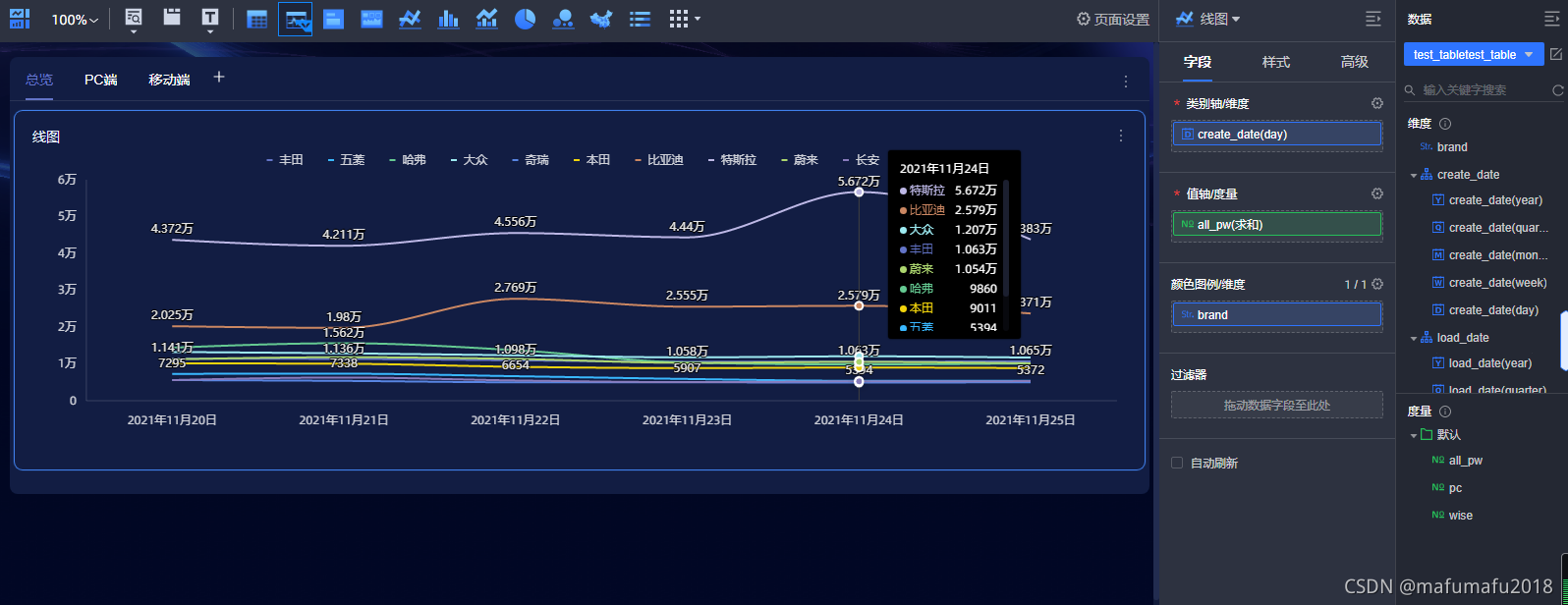
Task: Open 页面设置 page settings
Action: (x=1112, y=19)
